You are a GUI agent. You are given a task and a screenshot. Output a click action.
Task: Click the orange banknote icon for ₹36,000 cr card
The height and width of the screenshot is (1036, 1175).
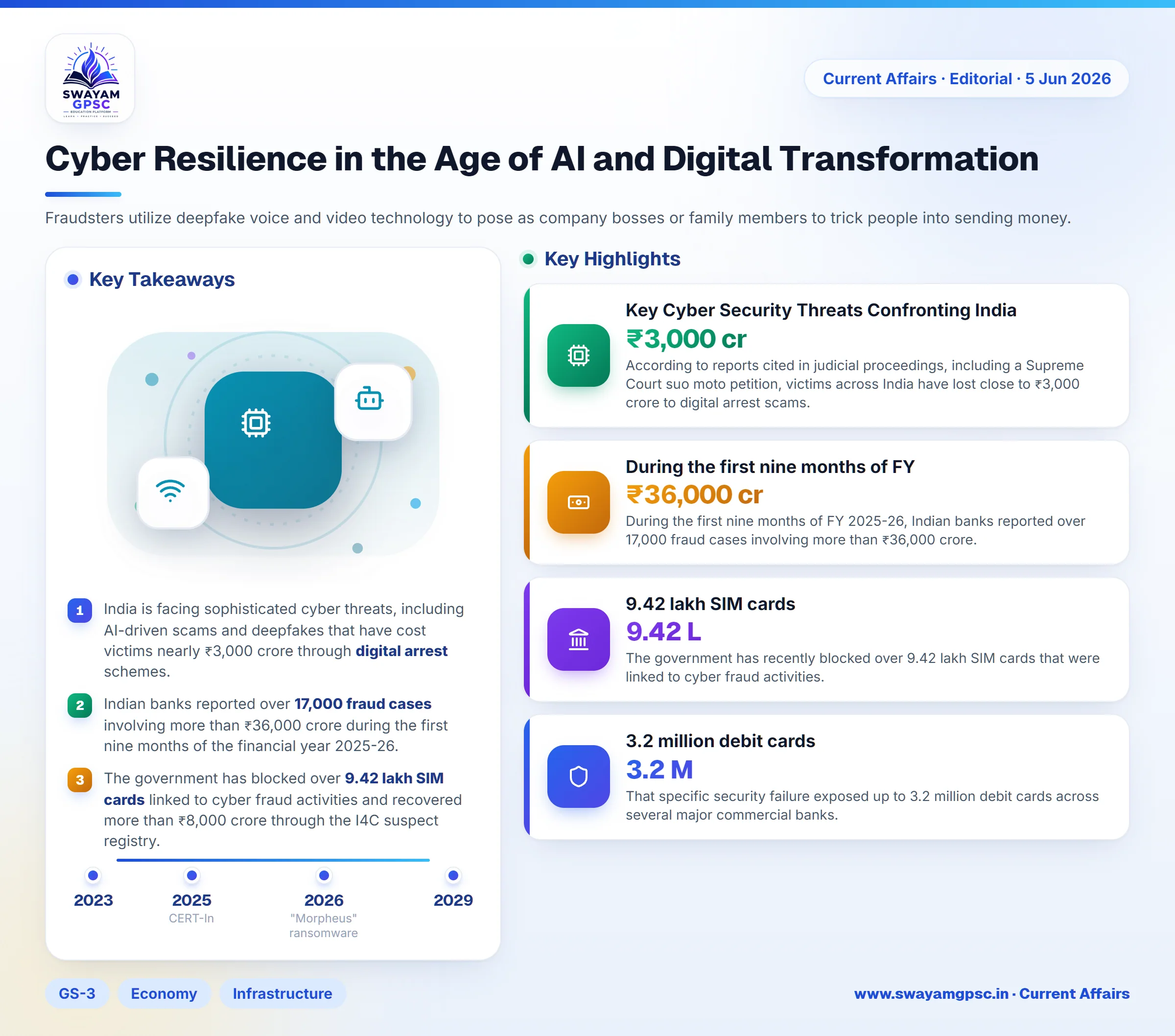click(578, 502)
